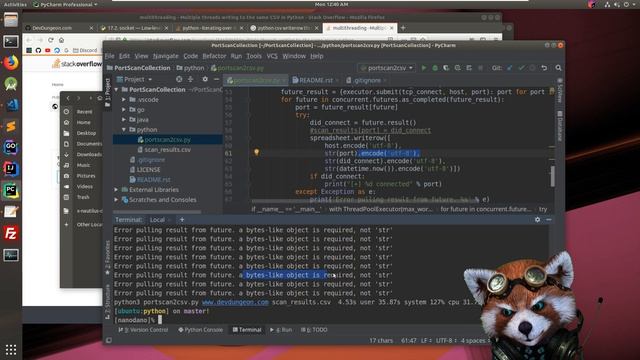Open Project view selector dropdown

point(134,79)
